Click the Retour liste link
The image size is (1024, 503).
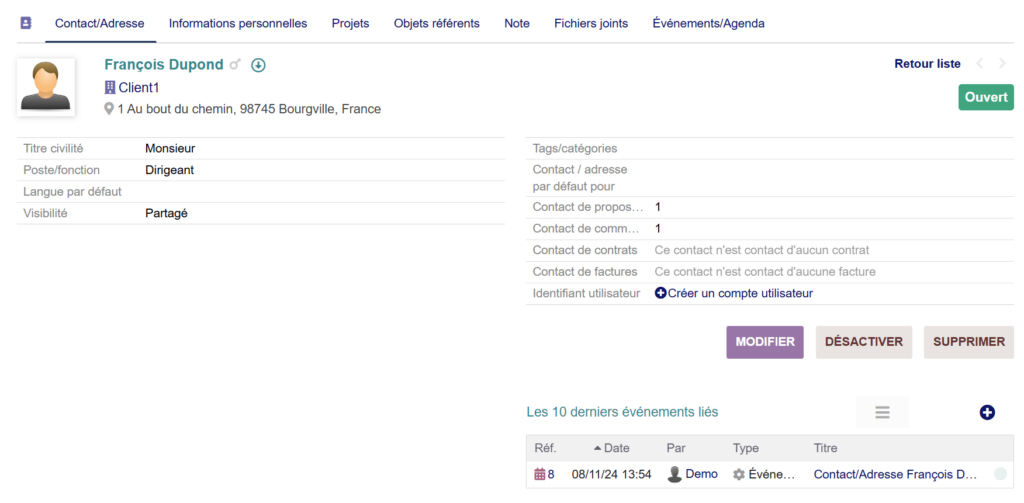[927, 64]
